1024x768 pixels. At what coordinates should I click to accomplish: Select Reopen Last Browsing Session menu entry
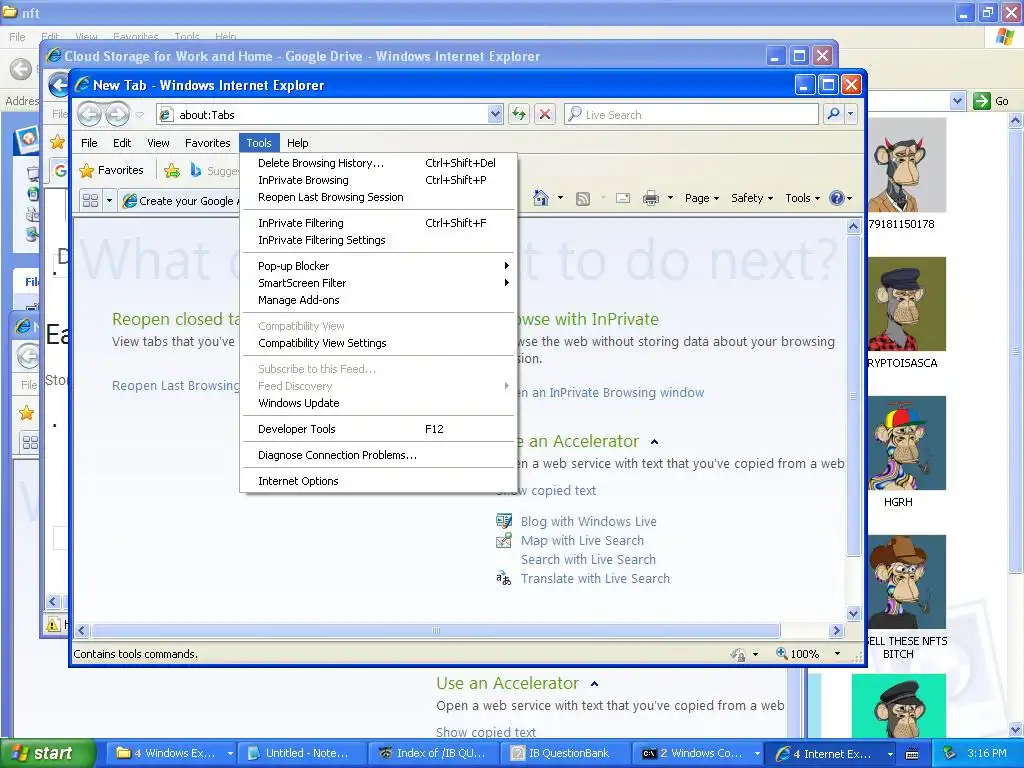[378, 197]
